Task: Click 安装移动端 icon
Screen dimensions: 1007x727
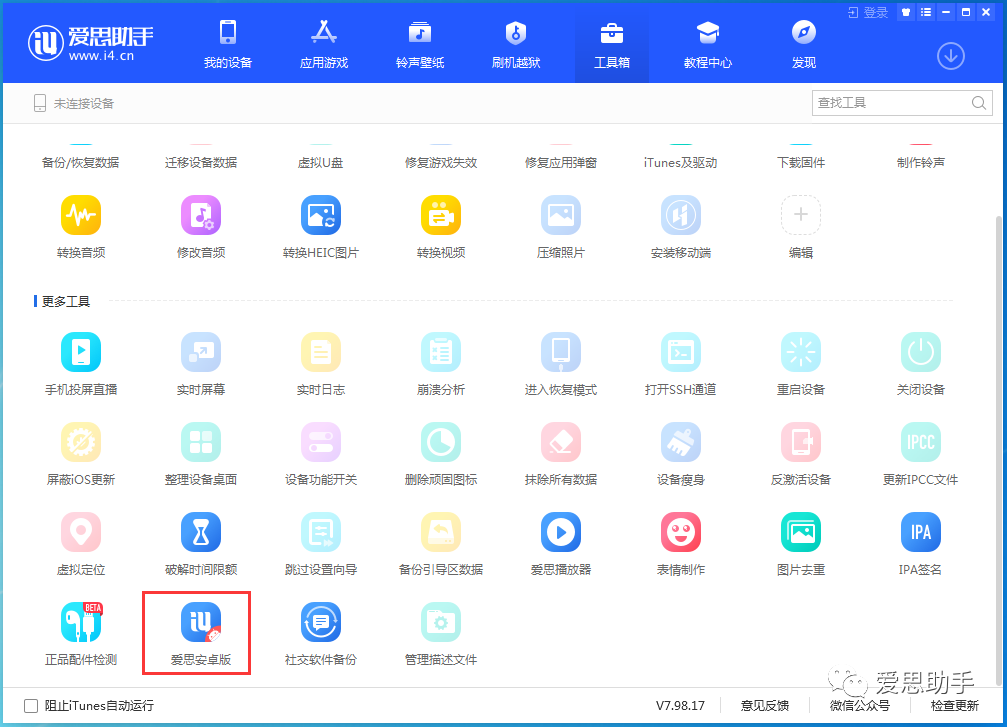Action: [681, 215]
